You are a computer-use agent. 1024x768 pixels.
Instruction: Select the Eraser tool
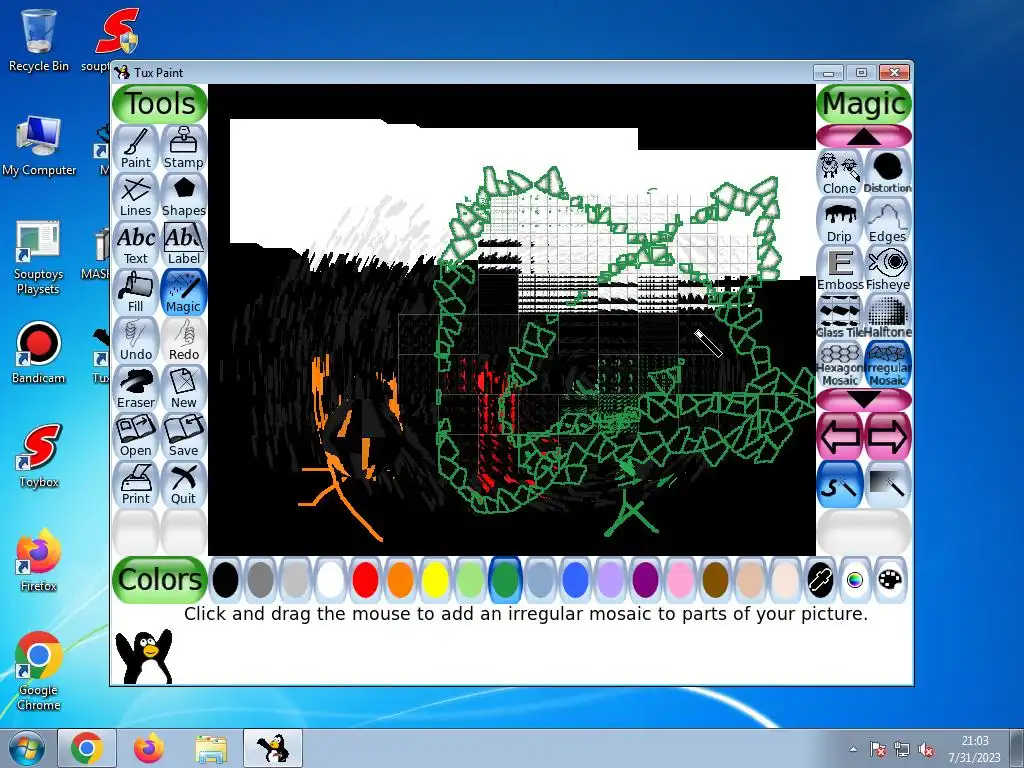click(136, 388)
